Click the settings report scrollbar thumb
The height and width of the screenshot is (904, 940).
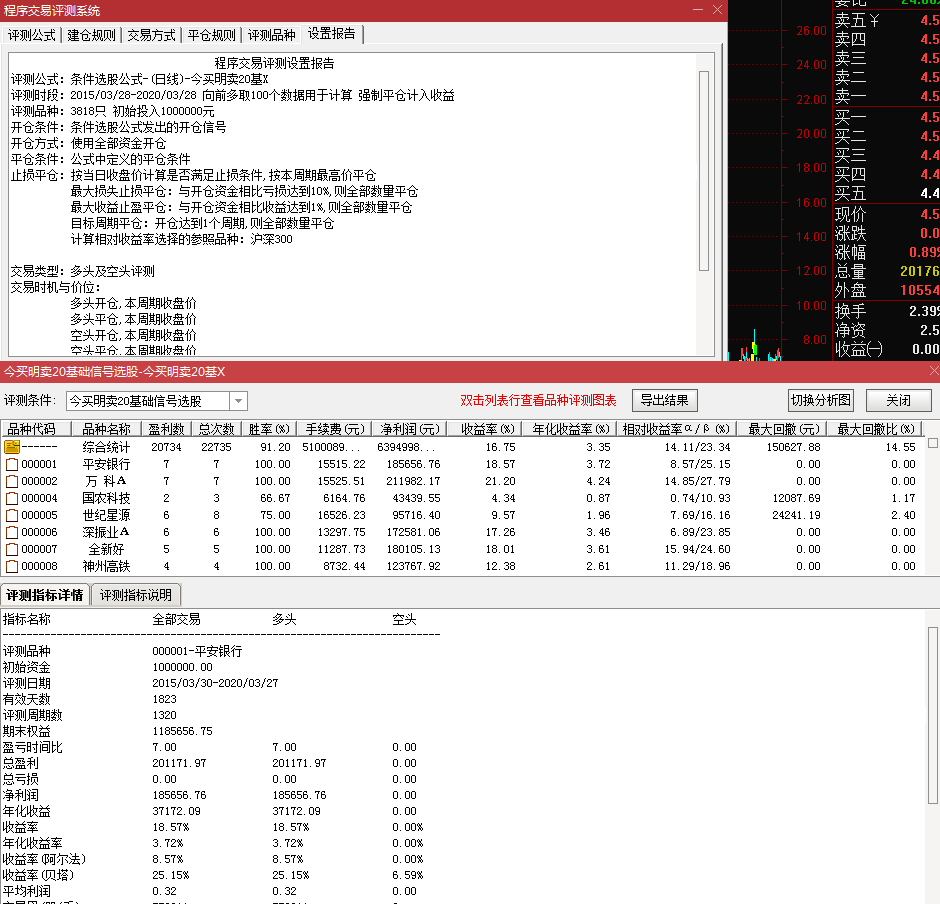704,171
